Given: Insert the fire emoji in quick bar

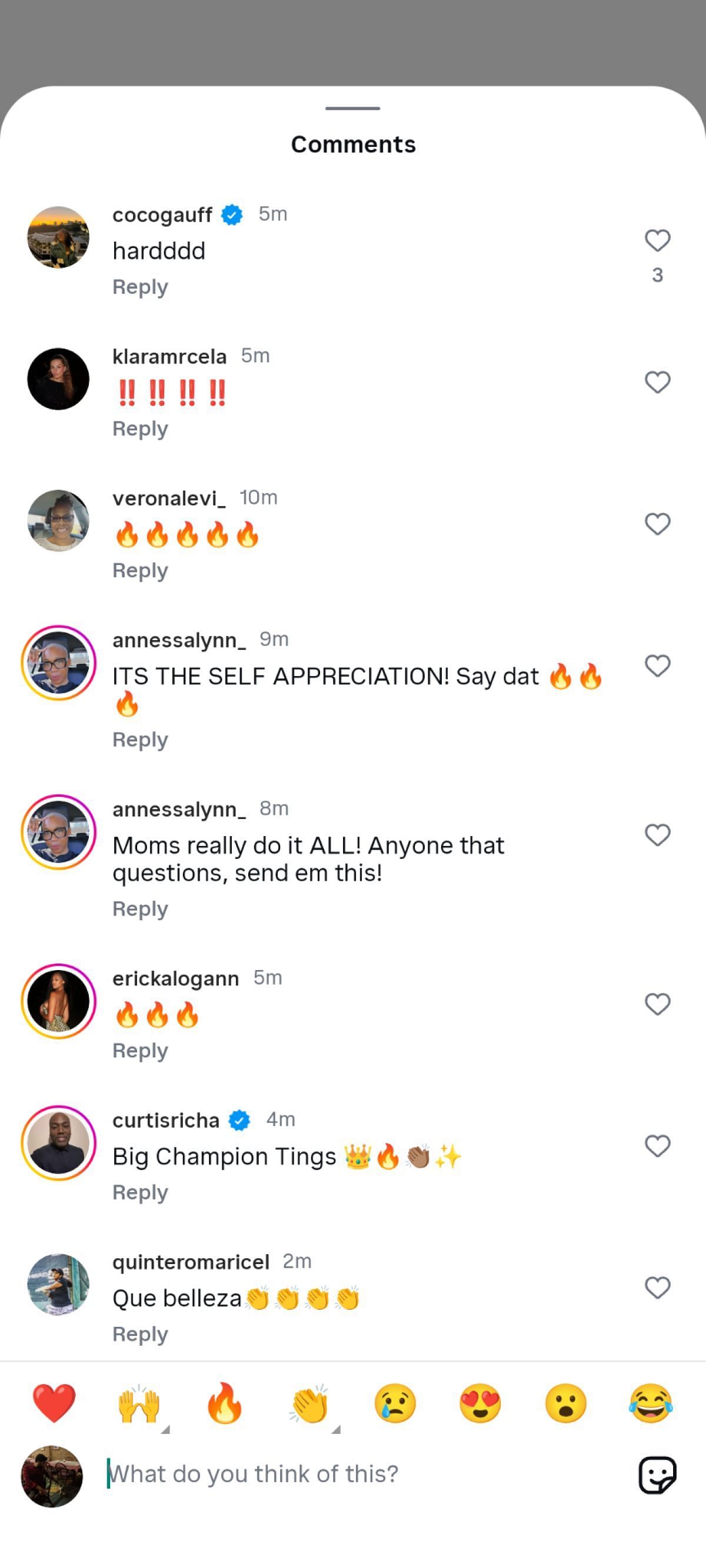Looking at the screenshot, I should point(224,1403).
